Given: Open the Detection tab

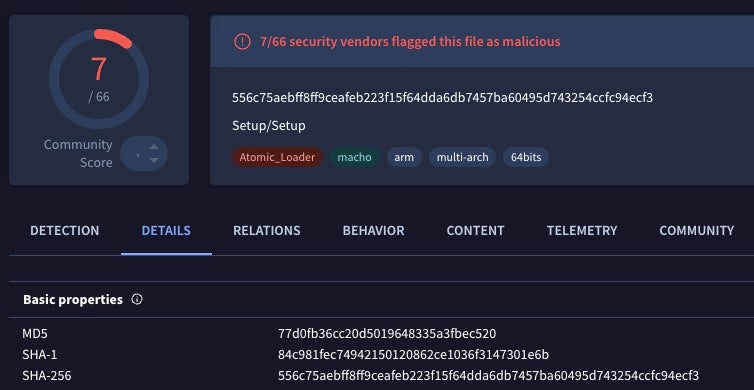Looking at the screenshot, I should [x=65, y=231].
